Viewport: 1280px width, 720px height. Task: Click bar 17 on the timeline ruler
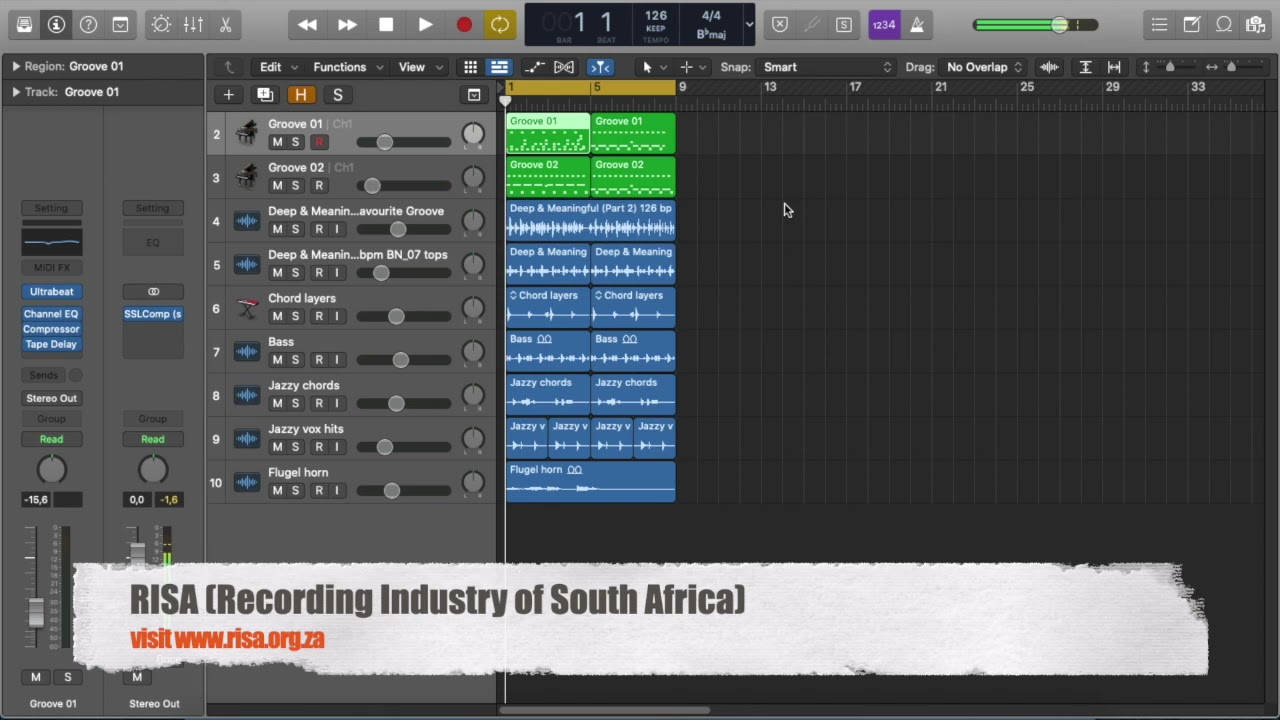[x=855, y=87]
